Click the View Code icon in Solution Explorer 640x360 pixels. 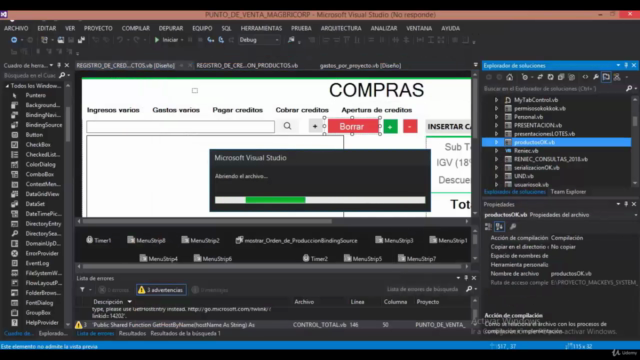click(x=585, y=77)
